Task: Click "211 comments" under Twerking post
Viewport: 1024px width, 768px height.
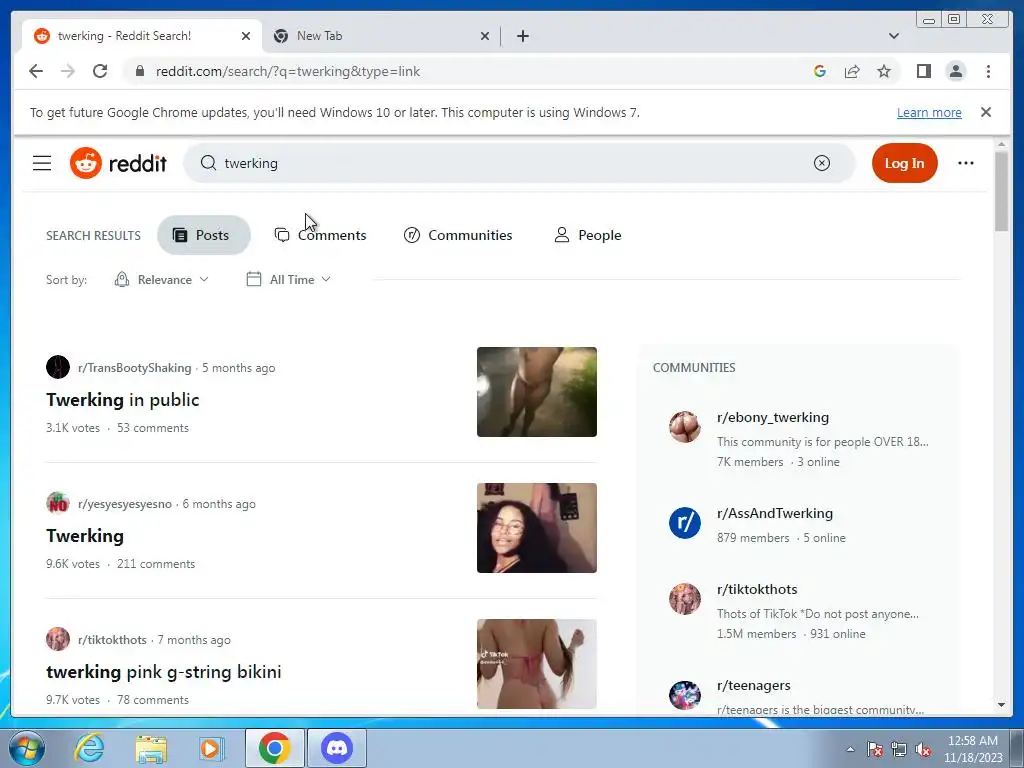Action: 155,564
